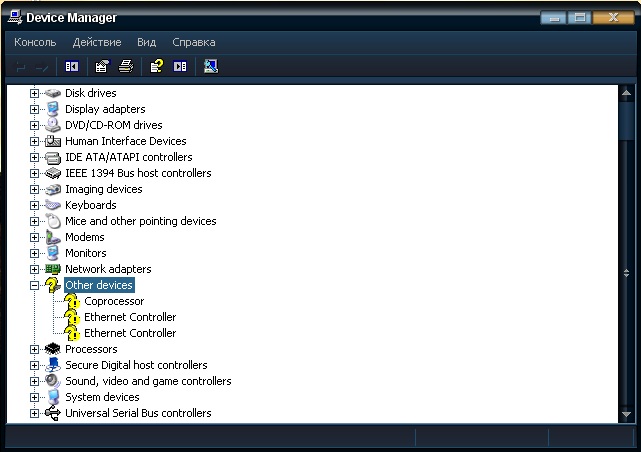Expand the Network adapters node
The height and width of the screenshot is (452, 641).
[34, 269]
